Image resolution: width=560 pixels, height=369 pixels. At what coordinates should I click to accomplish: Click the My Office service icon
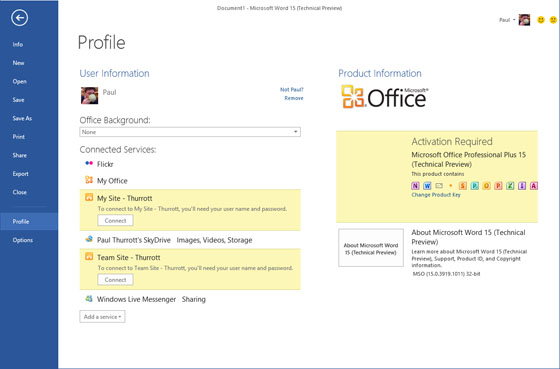pos(89,180)
